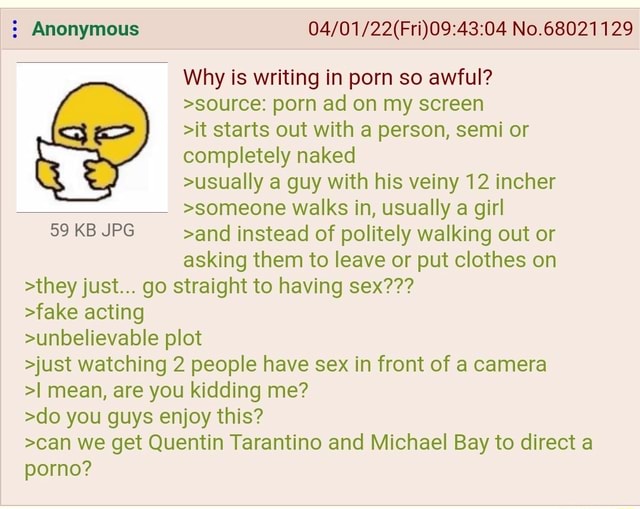Image resolution: width=640 pixels, height=509 pixels.
Task: Click the 'Why is writing' post subject line
Action: (338, 77)
